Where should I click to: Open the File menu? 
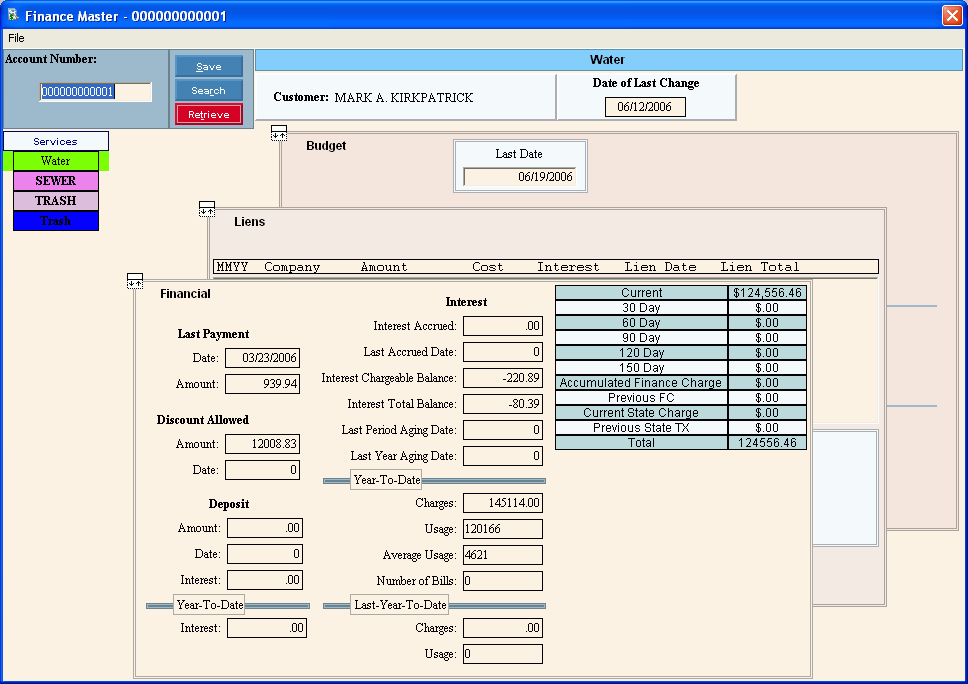point(16,38)
